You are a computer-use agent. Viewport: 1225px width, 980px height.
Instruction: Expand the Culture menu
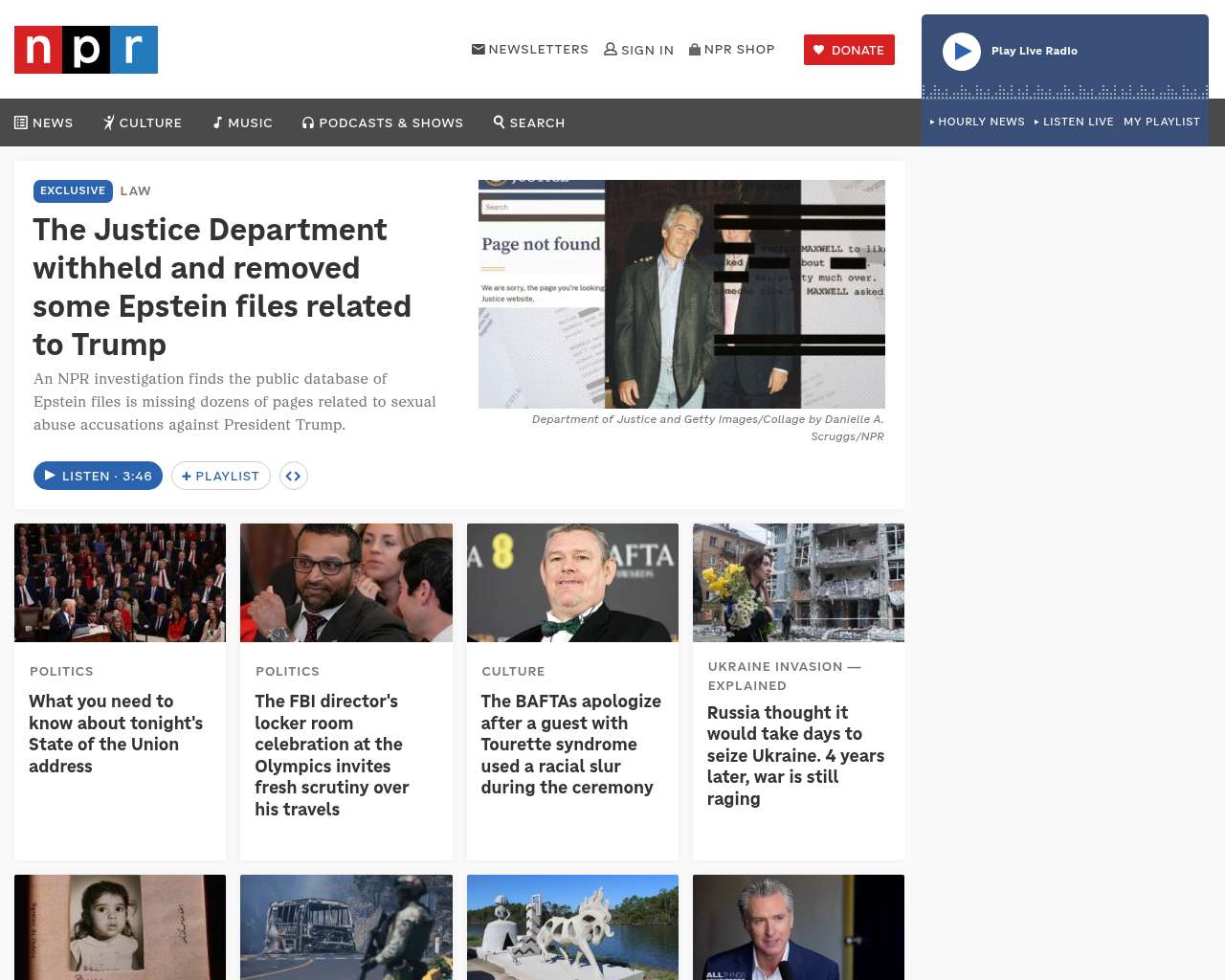143,122
